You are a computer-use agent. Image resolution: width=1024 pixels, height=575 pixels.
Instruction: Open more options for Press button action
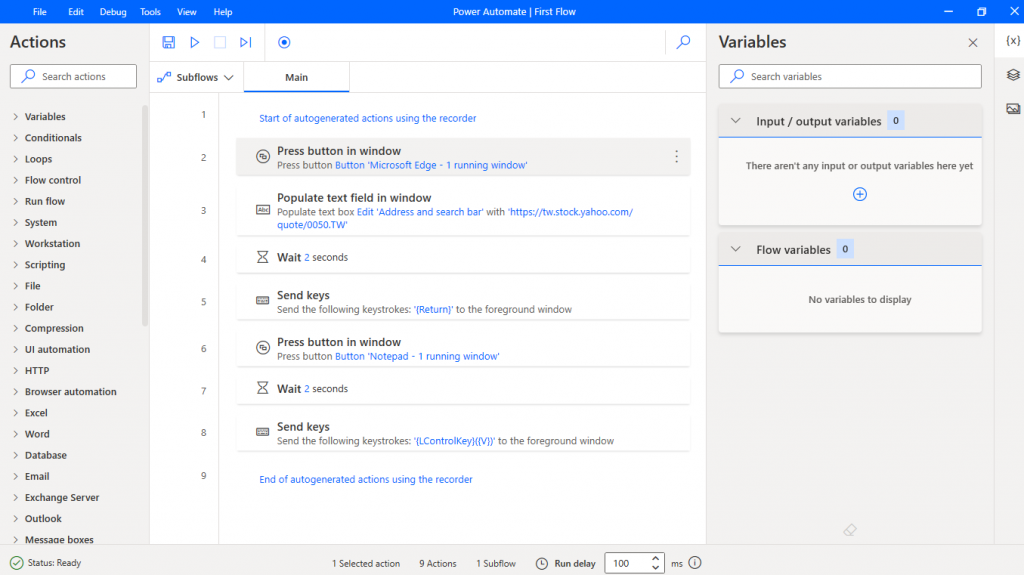coord(677,156)
